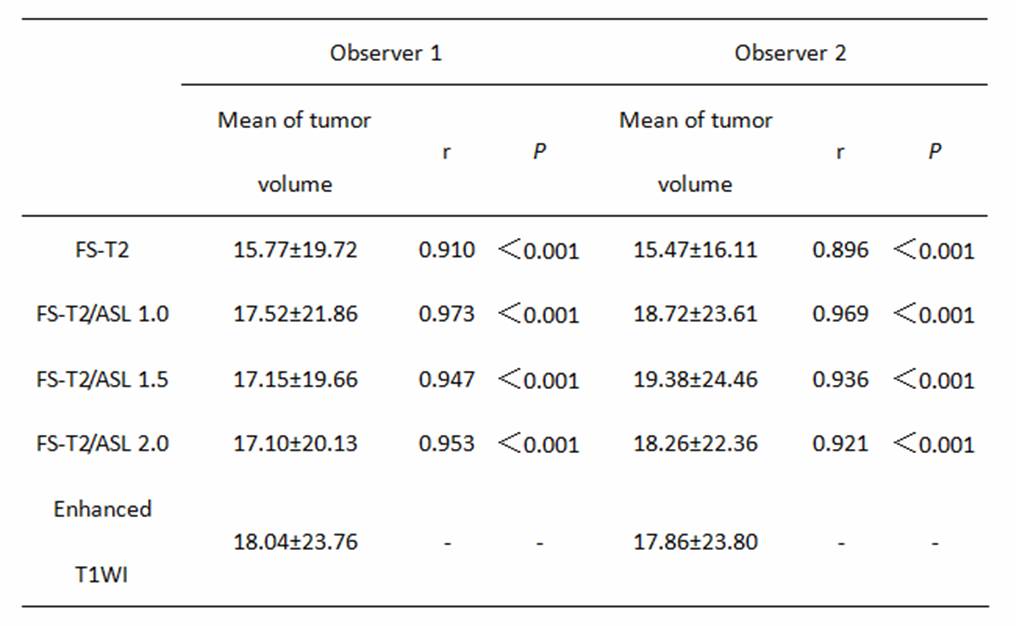Select the FS-T2/ASL 1.5 row label
The height and width of the screenshot is (626, 1016).
pyautogui.click(x=102, y=380)
